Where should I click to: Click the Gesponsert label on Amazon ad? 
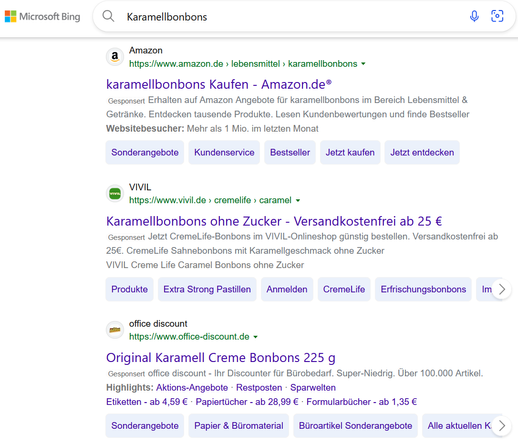pyautogui.click(x=126, y=101)
